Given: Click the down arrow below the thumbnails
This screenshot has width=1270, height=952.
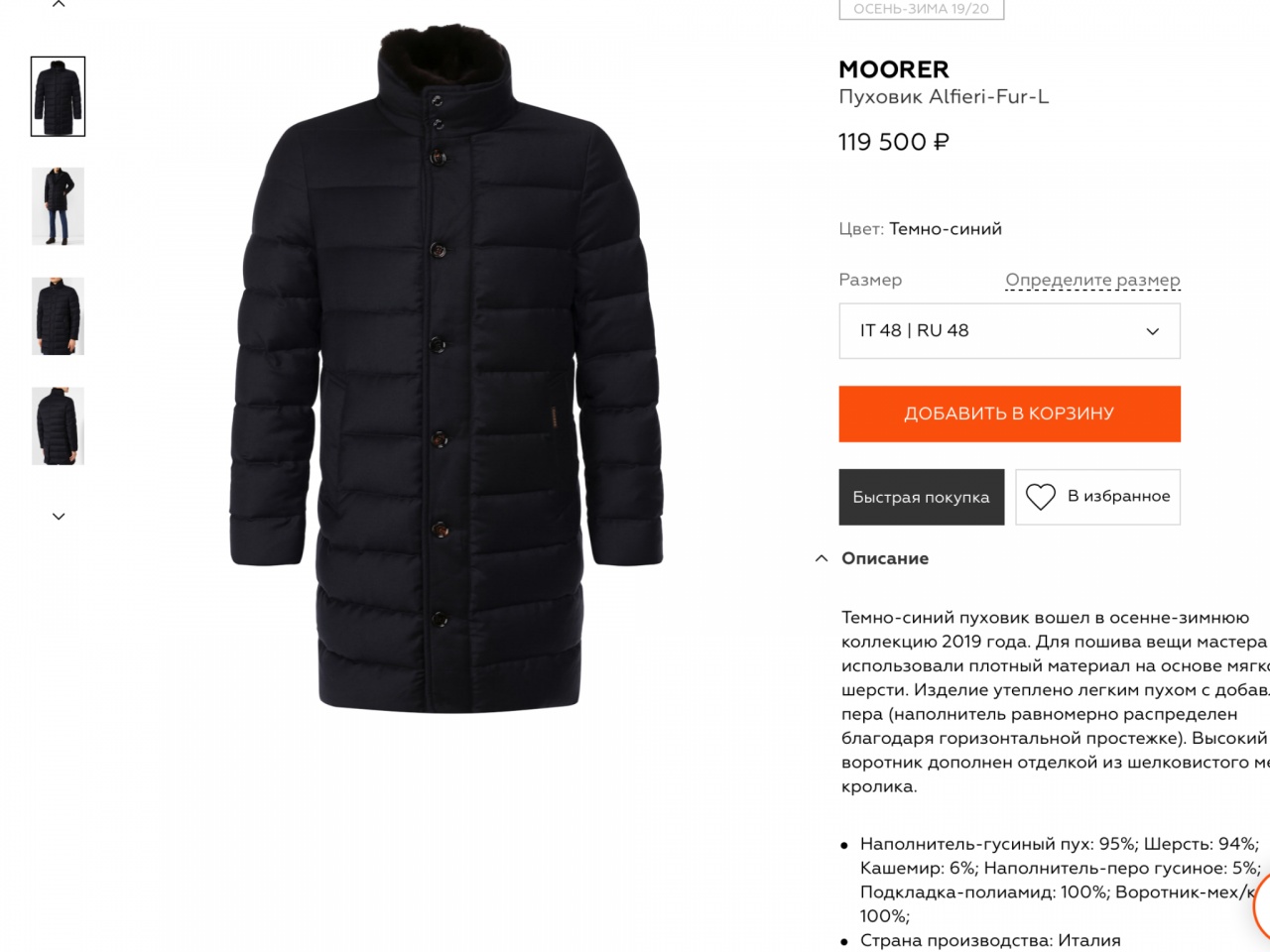Looking at the screenshot, I should [59, 517].
